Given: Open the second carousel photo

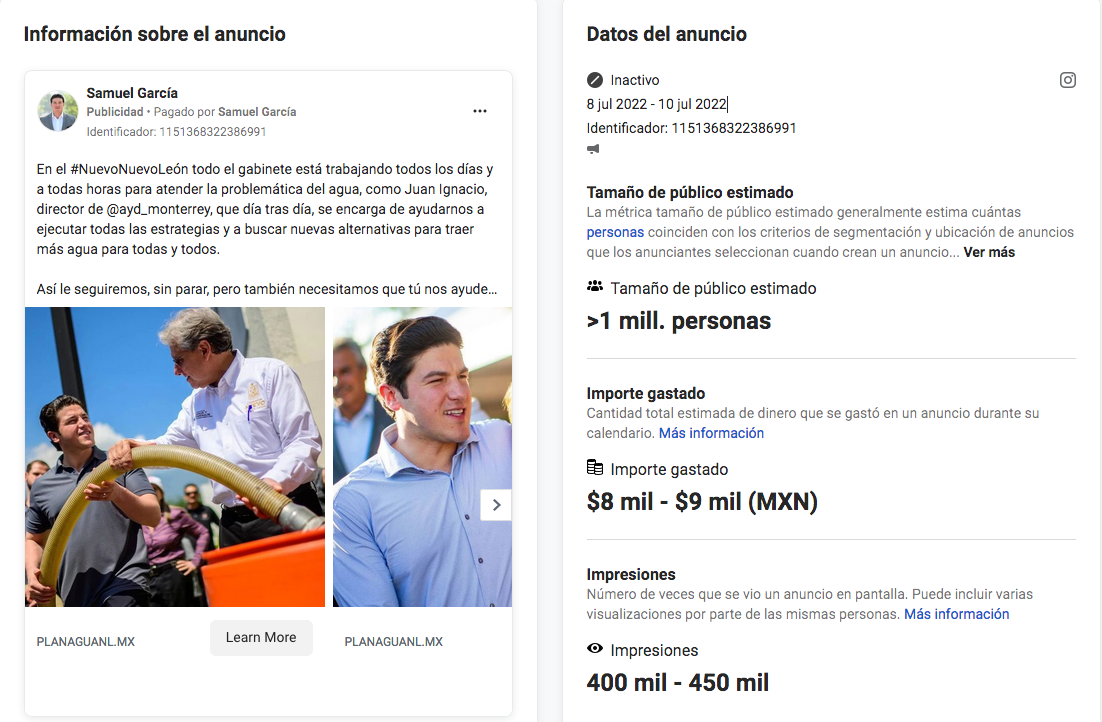Looking at the screenshot, I should click(422, 457).
